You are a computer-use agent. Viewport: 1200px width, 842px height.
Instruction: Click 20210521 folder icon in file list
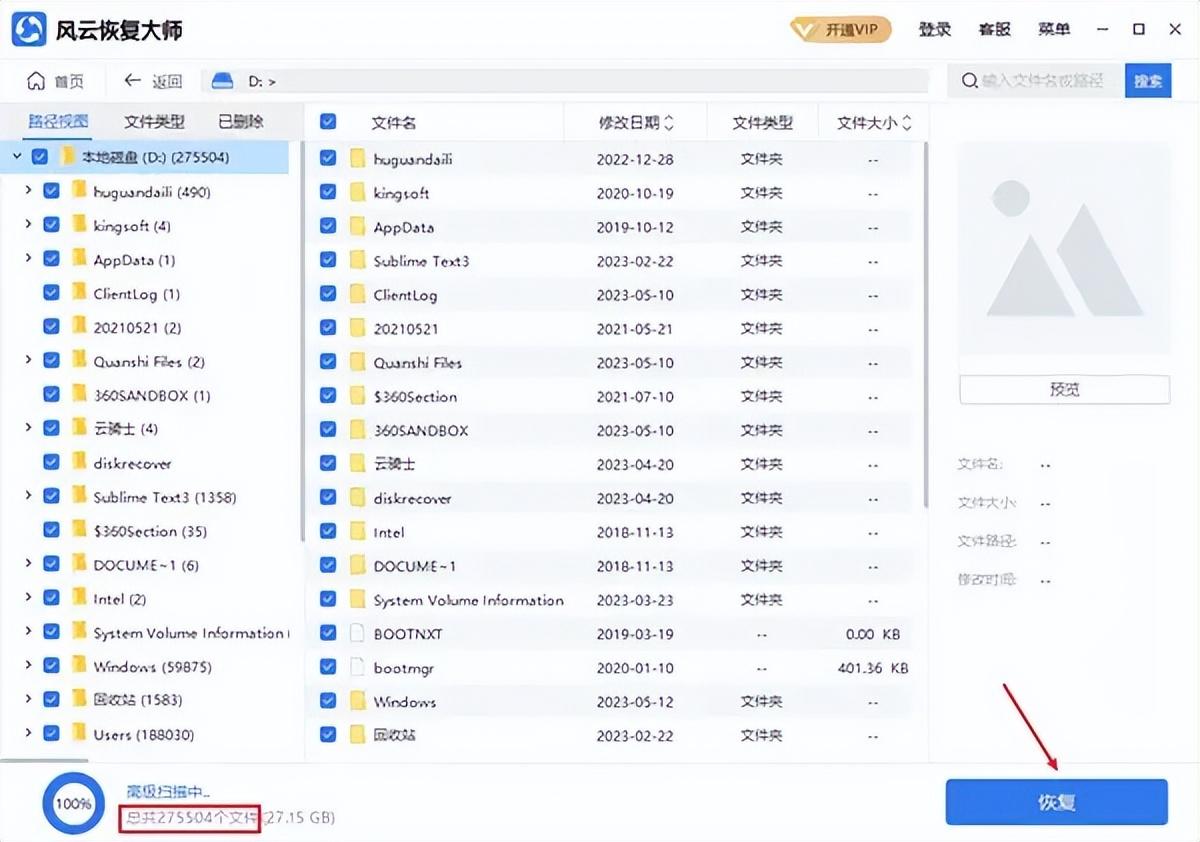click(x=357, y=328)
